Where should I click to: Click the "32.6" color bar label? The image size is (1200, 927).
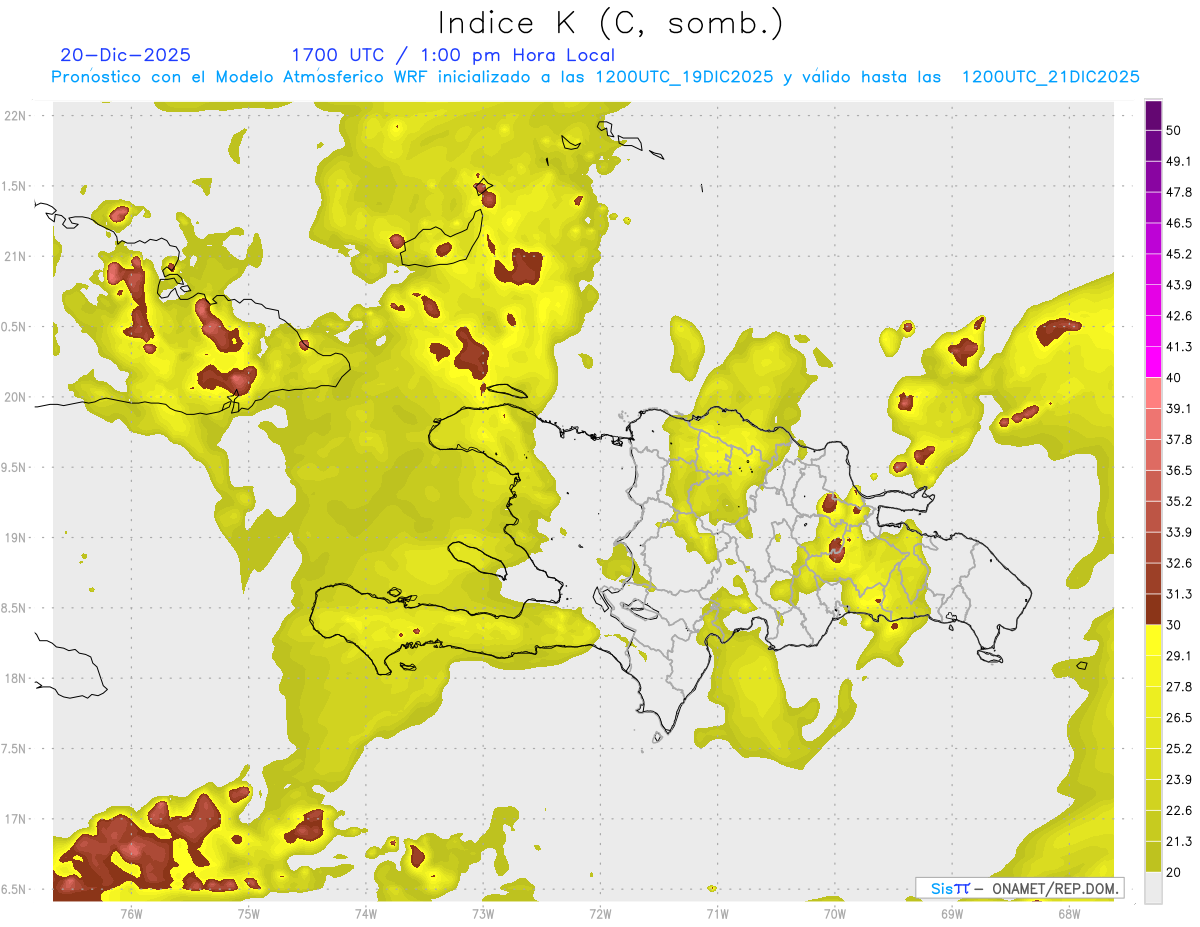pos(1179,563)
